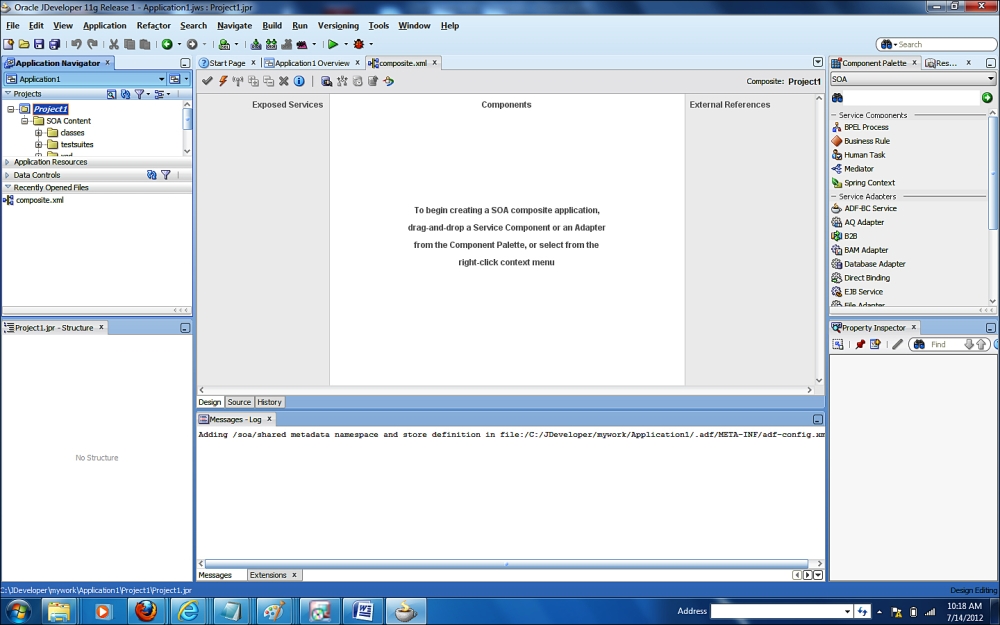
Task: Open Firefox from the taskbar
Action: [x=146, y=612]
